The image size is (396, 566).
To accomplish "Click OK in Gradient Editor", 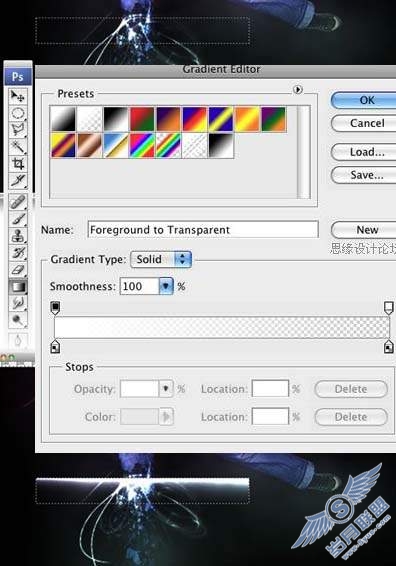I will tap(364, 100).
